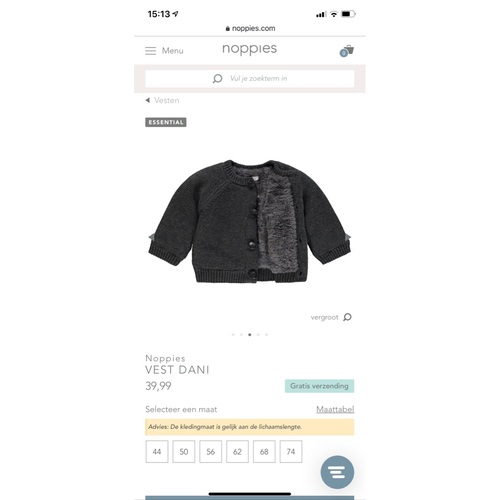This screenshot has width=500, height=500.
Task: Tap the battery icon in status bar
Action: pos(348,14)
